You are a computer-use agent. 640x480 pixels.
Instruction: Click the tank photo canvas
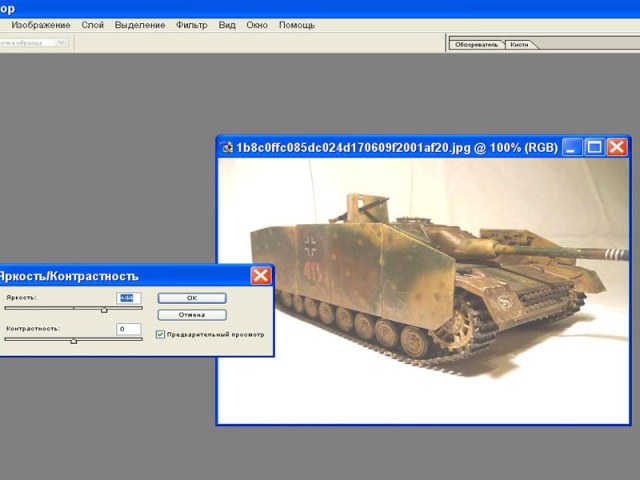coord(424,291)
